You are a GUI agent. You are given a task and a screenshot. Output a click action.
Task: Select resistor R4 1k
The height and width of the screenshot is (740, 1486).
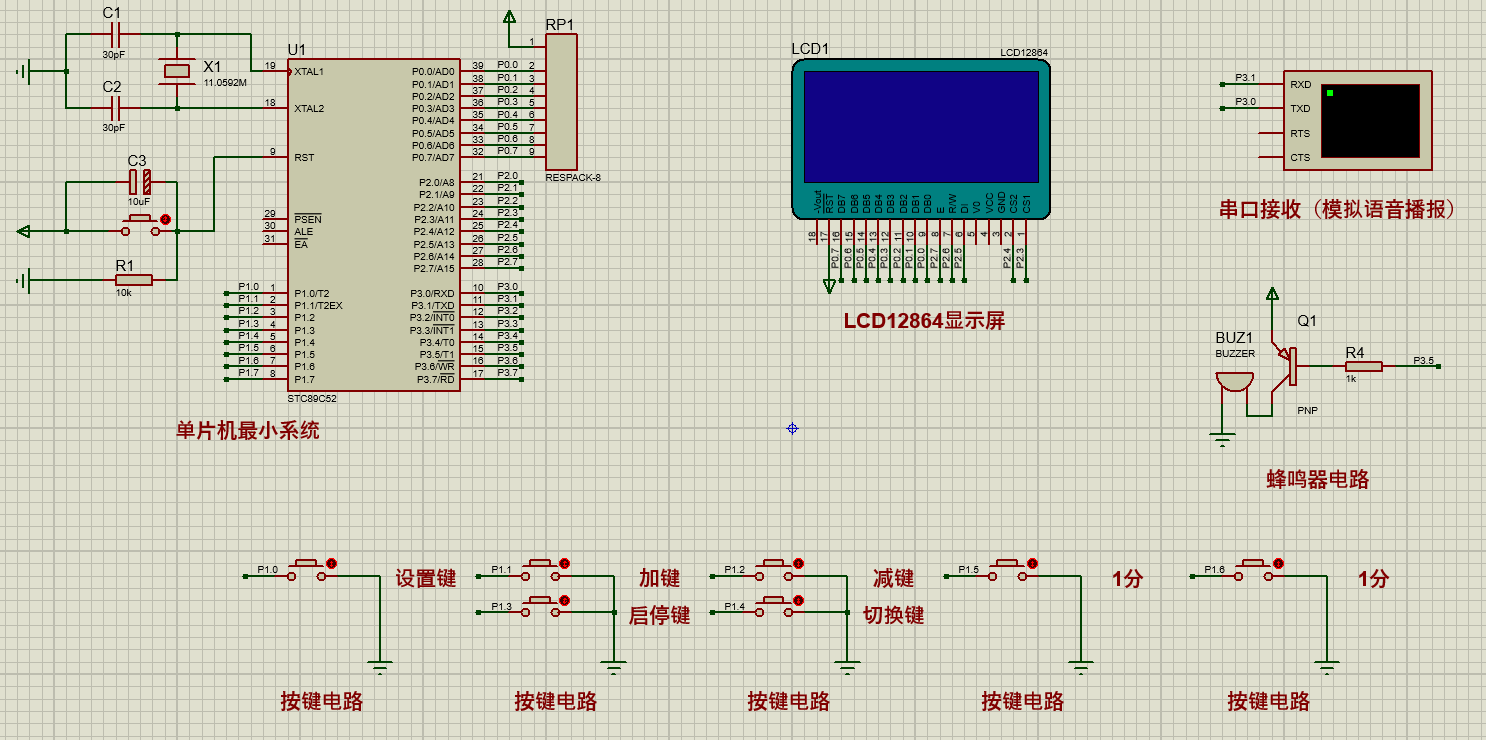(1363, 367)
